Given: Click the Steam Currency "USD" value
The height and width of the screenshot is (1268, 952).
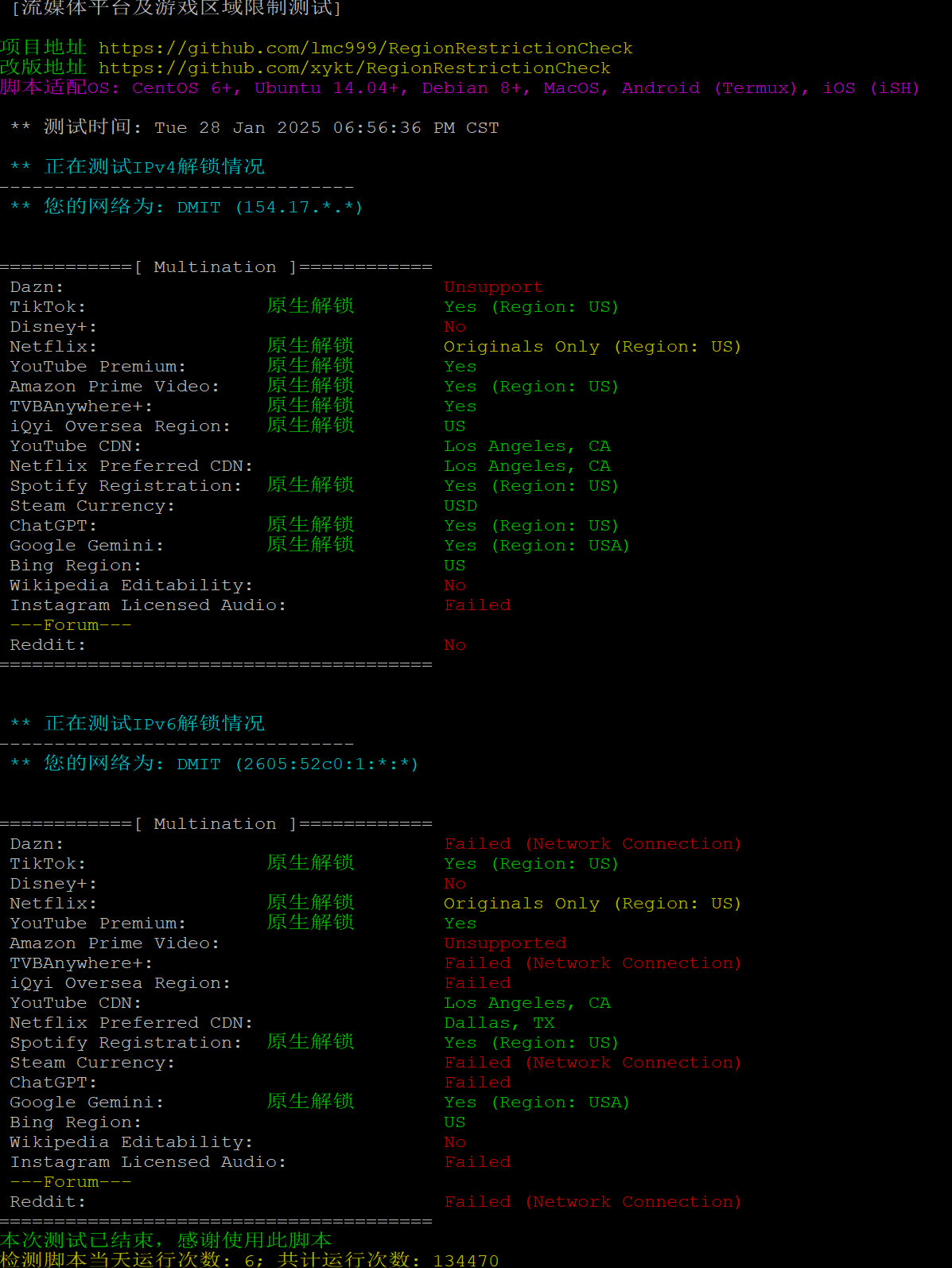Looking at the screenshot, I should tap(460, 506).
